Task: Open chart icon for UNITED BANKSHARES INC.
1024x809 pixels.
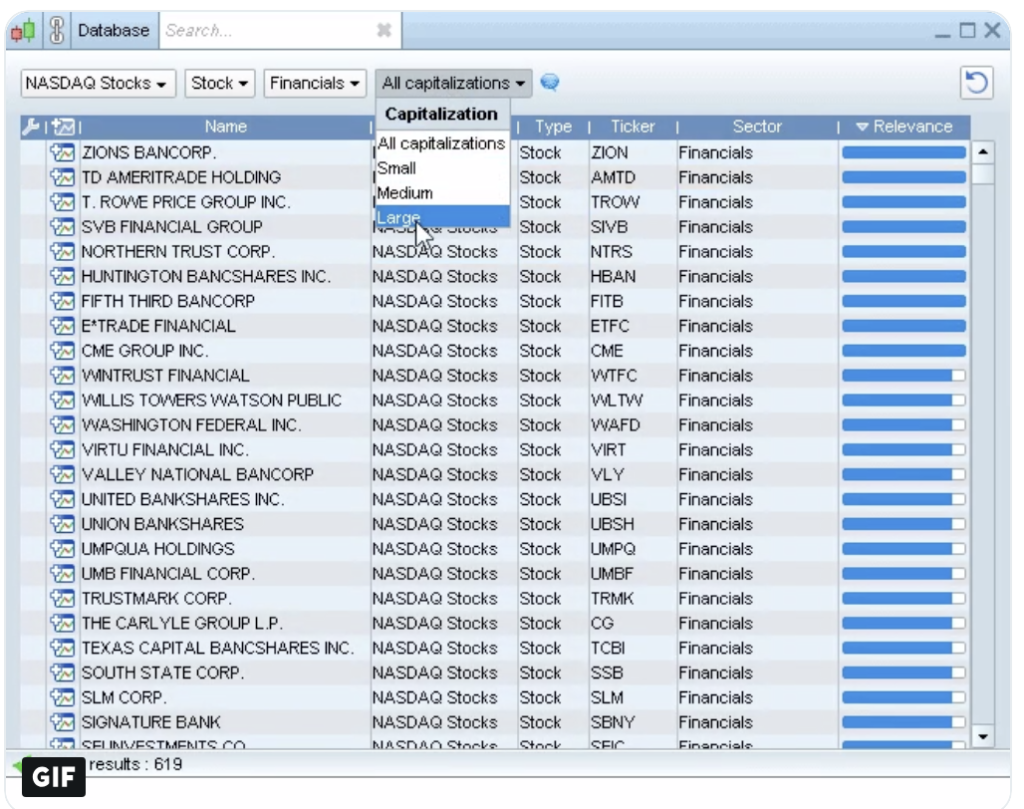Action: pyautogui.click(x=62, y=500)
